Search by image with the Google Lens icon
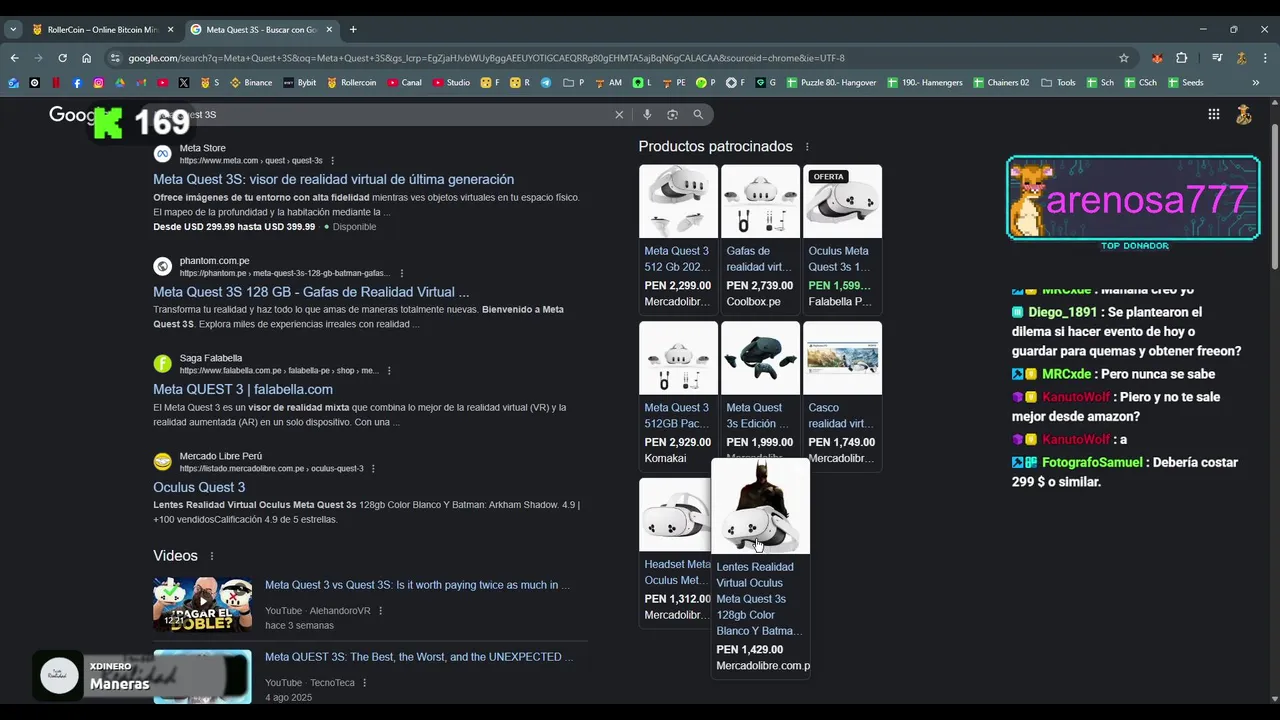1280x720 pixels. click(672, 115)
